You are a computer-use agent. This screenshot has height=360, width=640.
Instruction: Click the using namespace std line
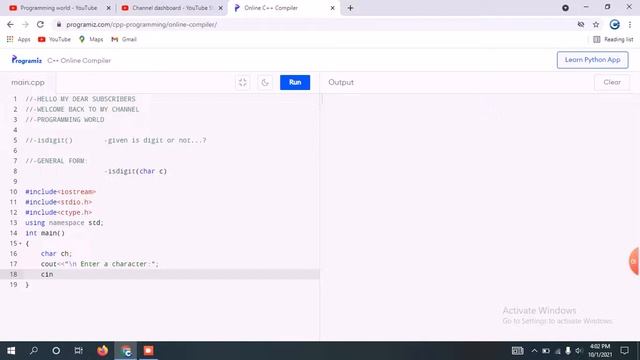pos(64,222)
